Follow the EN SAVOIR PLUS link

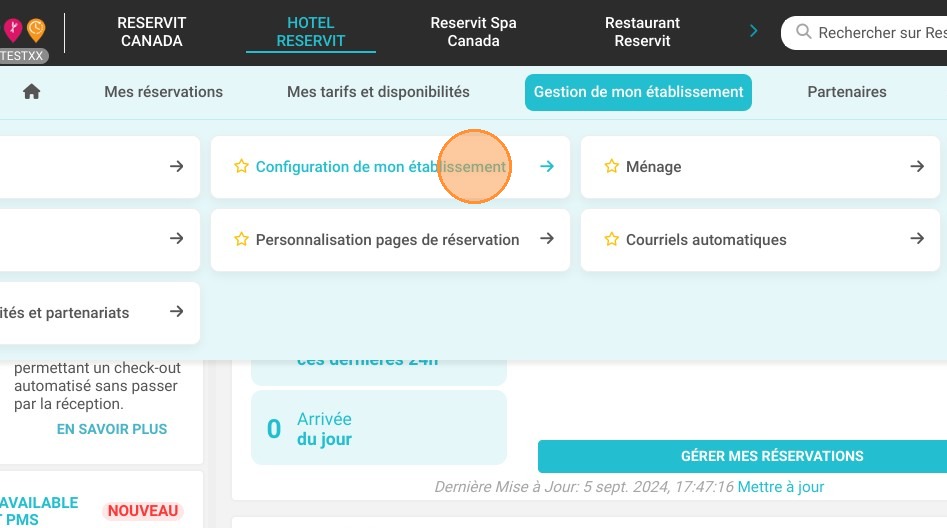tap(112, 429)
